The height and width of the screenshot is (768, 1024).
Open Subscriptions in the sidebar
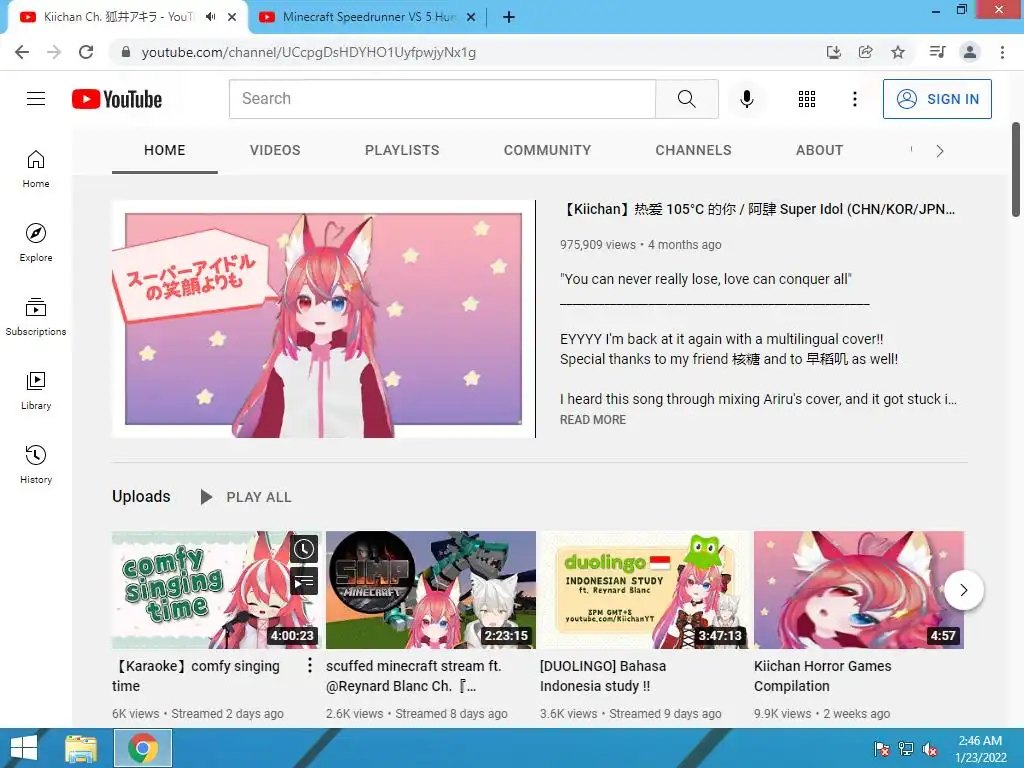pyautogui.click(x=36, y=317)
